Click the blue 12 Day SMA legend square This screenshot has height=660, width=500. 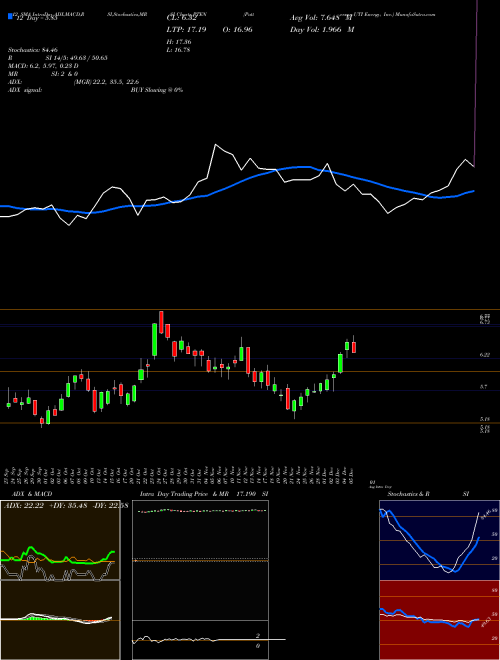(x=10, y=17)
